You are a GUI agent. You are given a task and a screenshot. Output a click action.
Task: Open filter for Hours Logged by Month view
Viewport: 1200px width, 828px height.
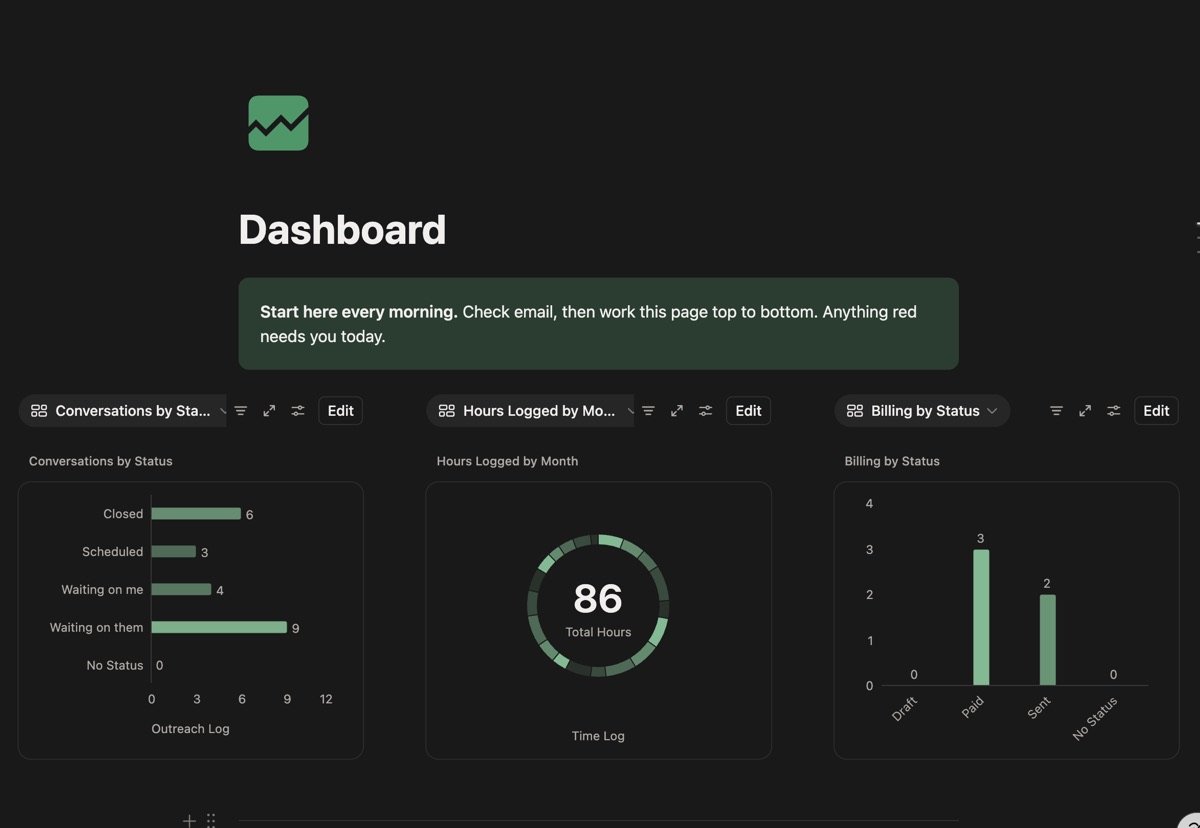(648, 411)
